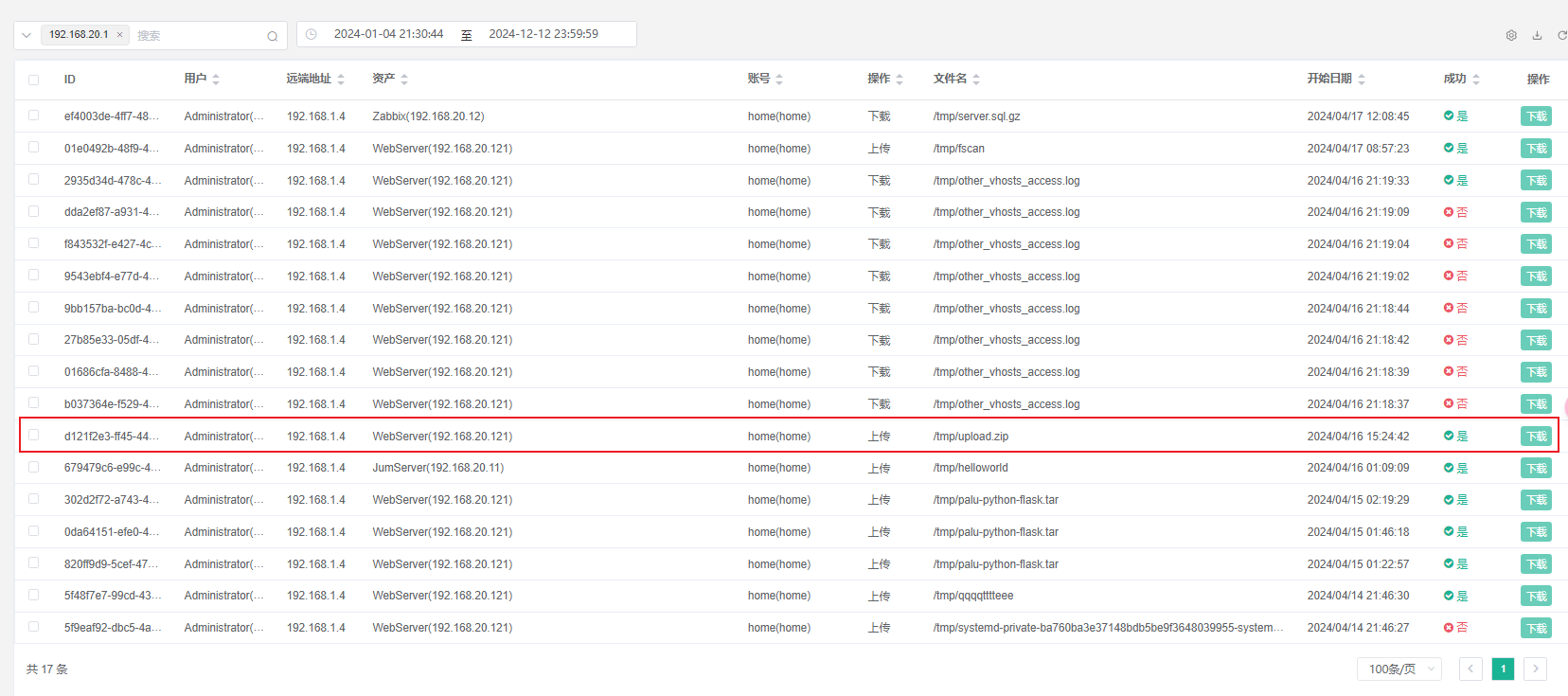Click success icon for /tmp/server.sql.gz row
The image size is (1568, 696).
1449,116
